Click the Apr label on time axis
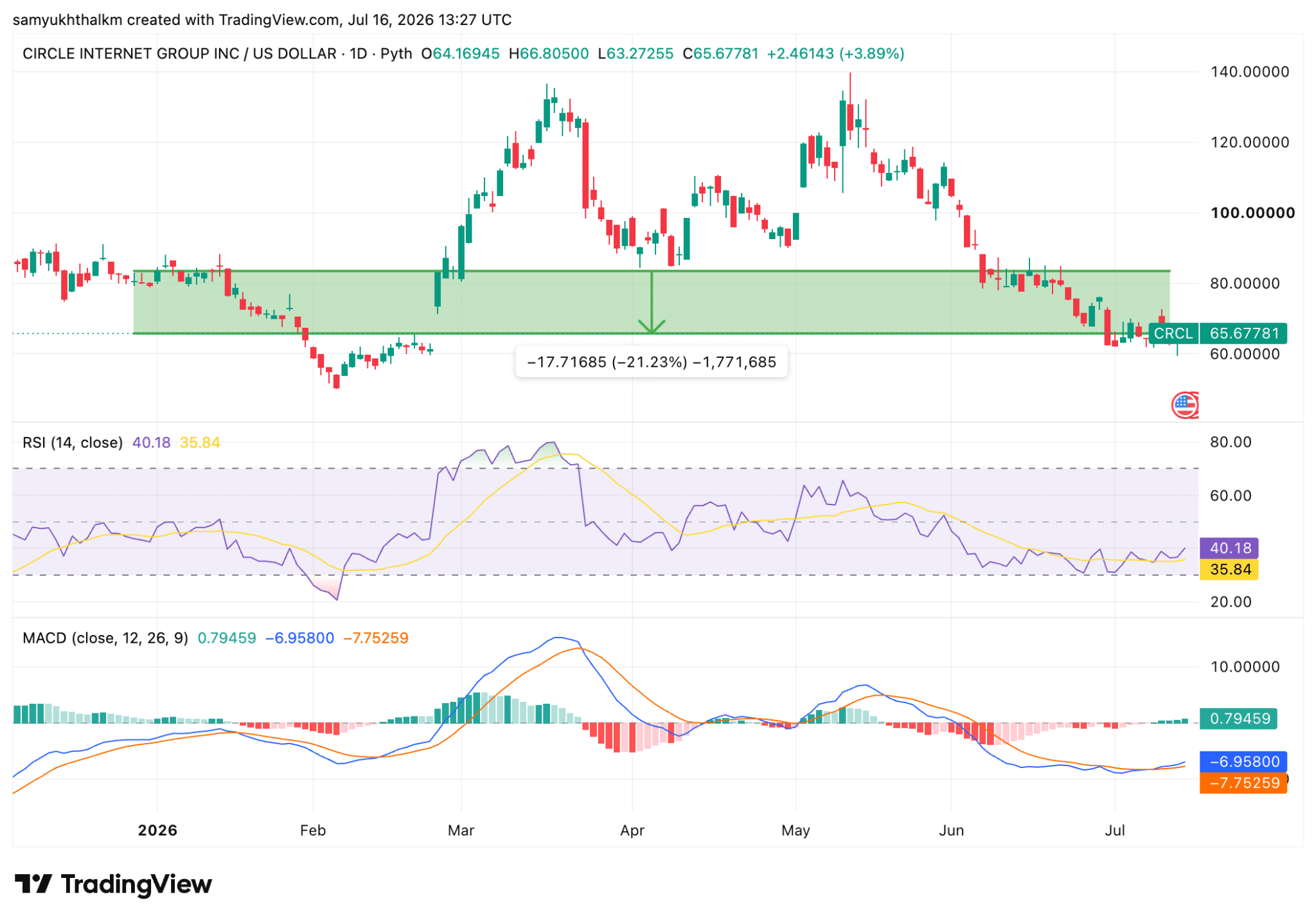Screen dimensions: 1316x921 pos(632,830)
